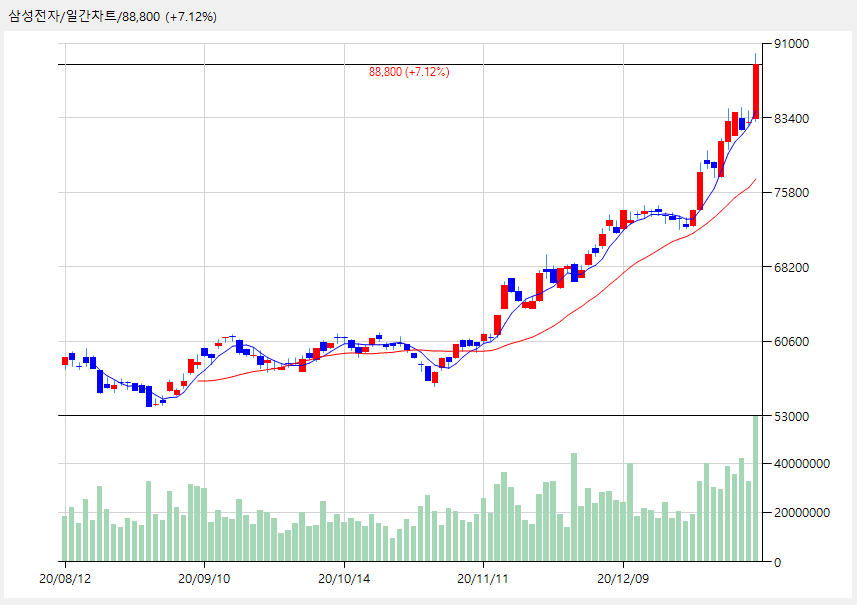Click the 20/12/09 date label
Screen dimensions: 857x605
[623, 579]
